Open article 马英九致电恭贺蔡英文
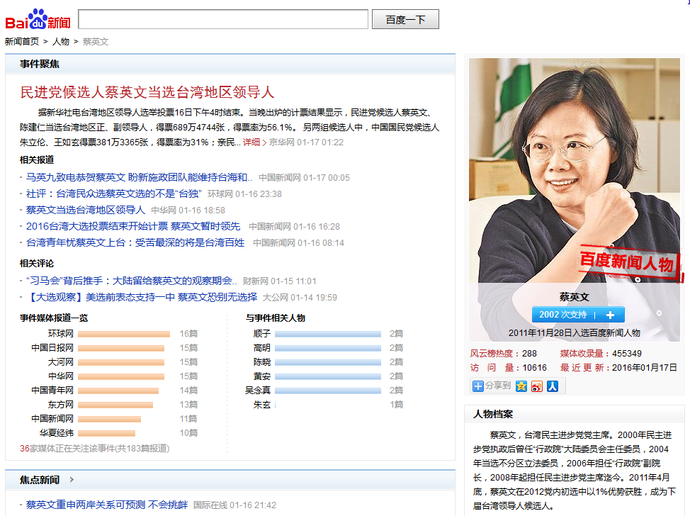Viewport: 690px width, 516px height. click(x=139, y=177)
